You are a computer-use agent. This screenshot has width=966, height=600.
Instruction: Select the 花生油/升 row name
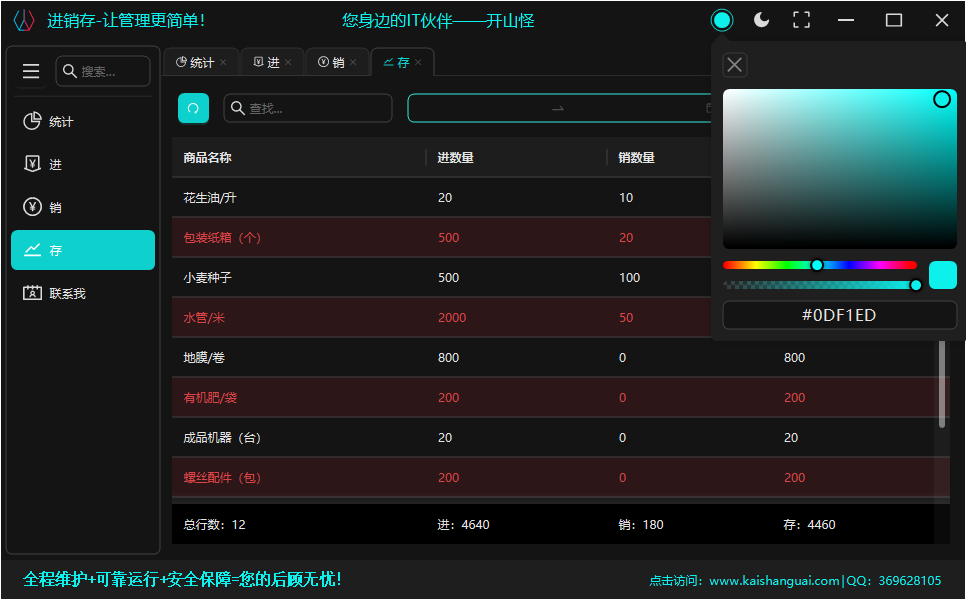point(209,198)
